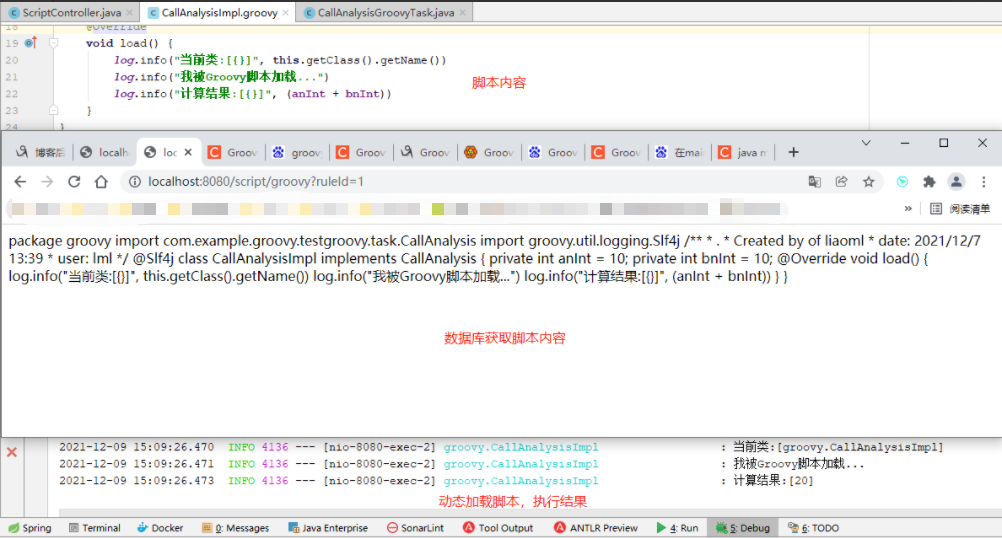Open a new browser tab with plus button

793,152
